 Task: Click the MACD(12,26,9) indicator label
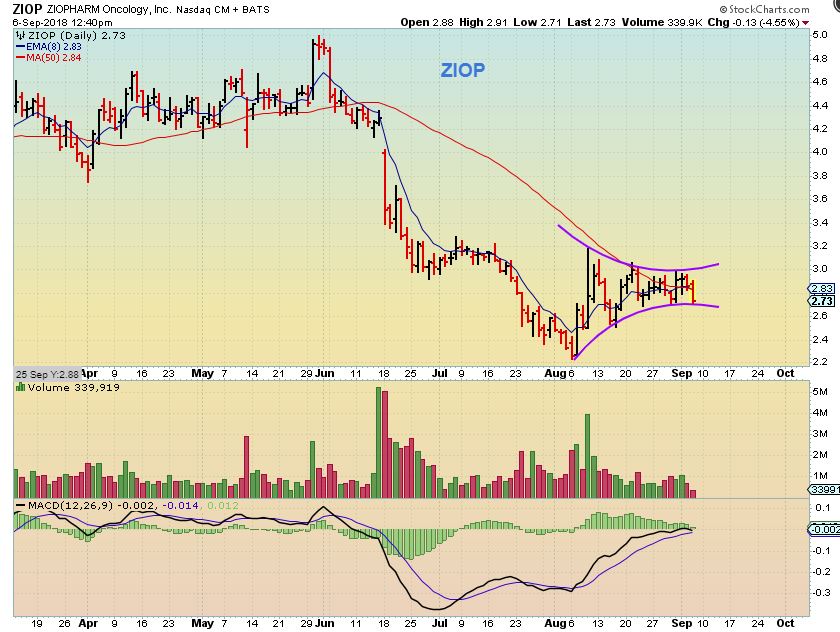click(70, 505)
